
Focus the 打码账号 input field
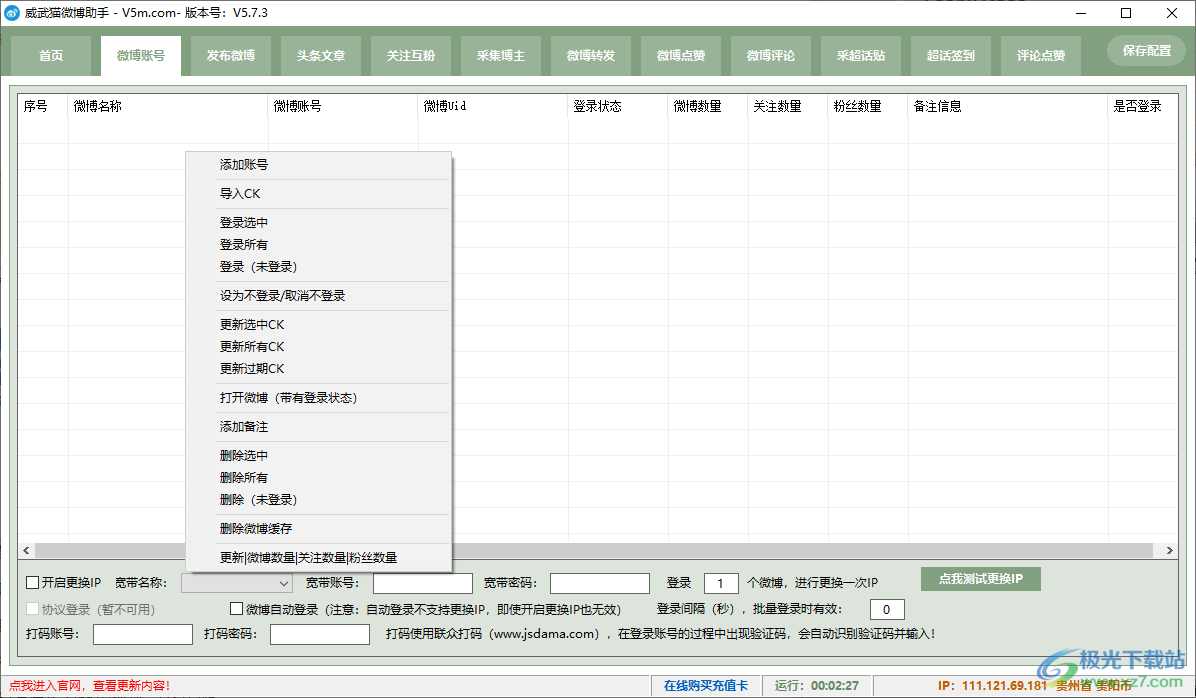pyautogui.click(x=143, y=635)
